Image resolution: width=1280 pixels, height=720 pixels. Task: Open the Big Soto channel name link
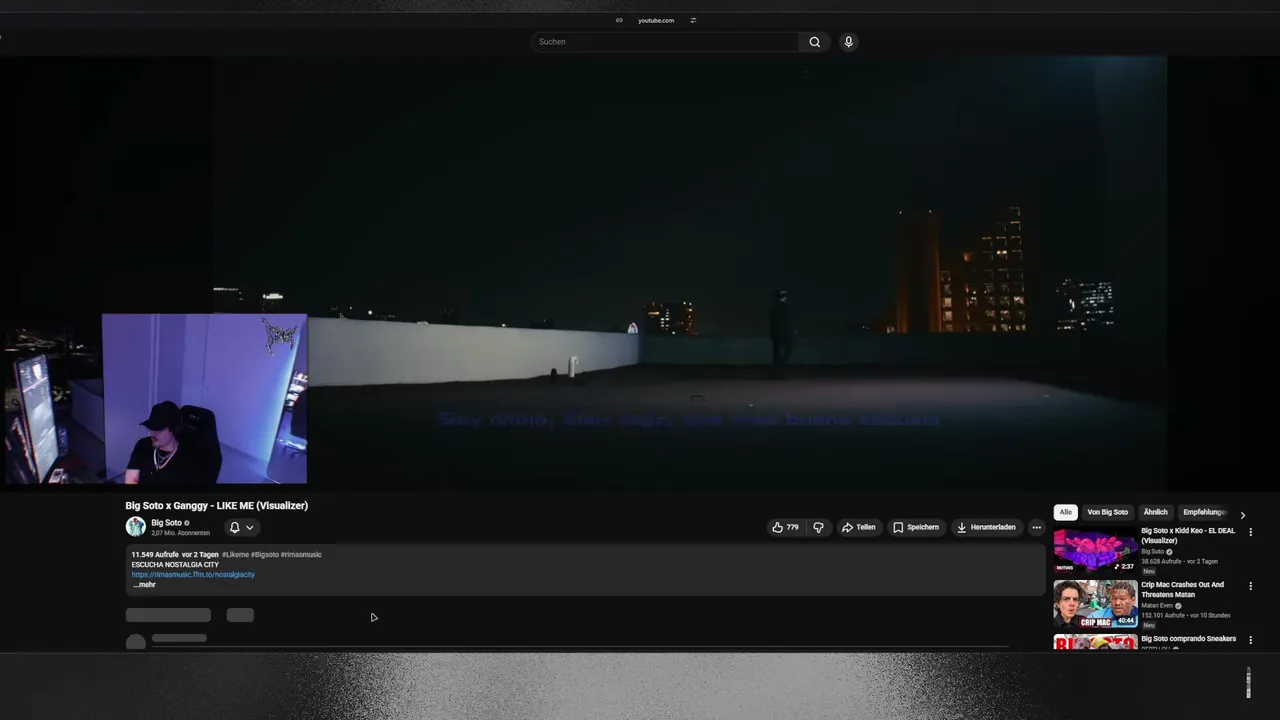coord(166,523)
